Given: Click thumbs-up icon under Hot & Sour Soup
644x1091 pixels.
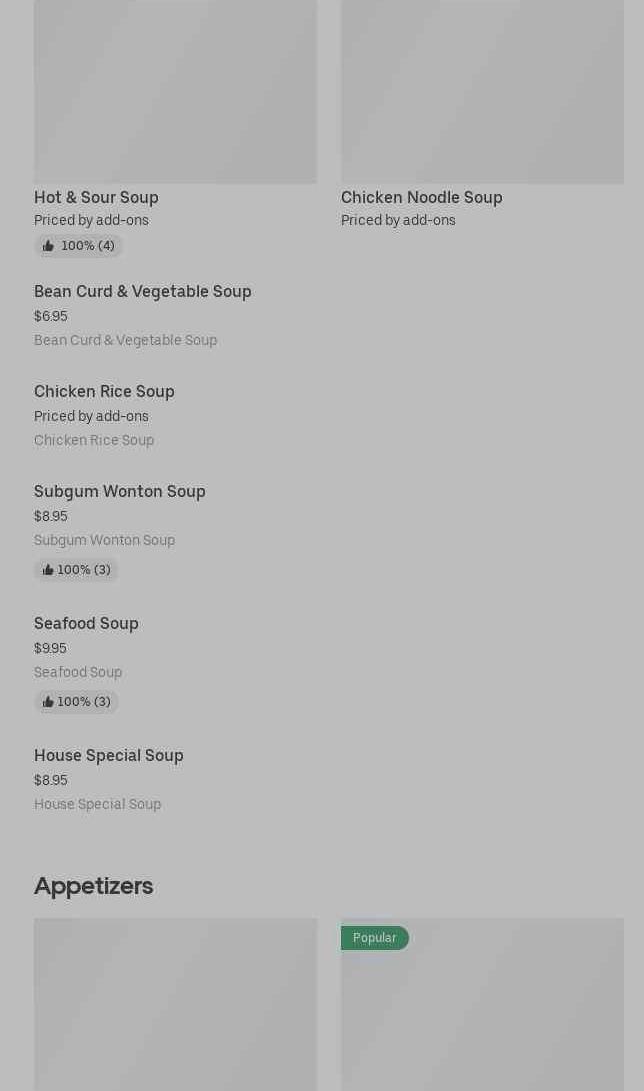Looking at the screenshot, I should tap(48, 246).
